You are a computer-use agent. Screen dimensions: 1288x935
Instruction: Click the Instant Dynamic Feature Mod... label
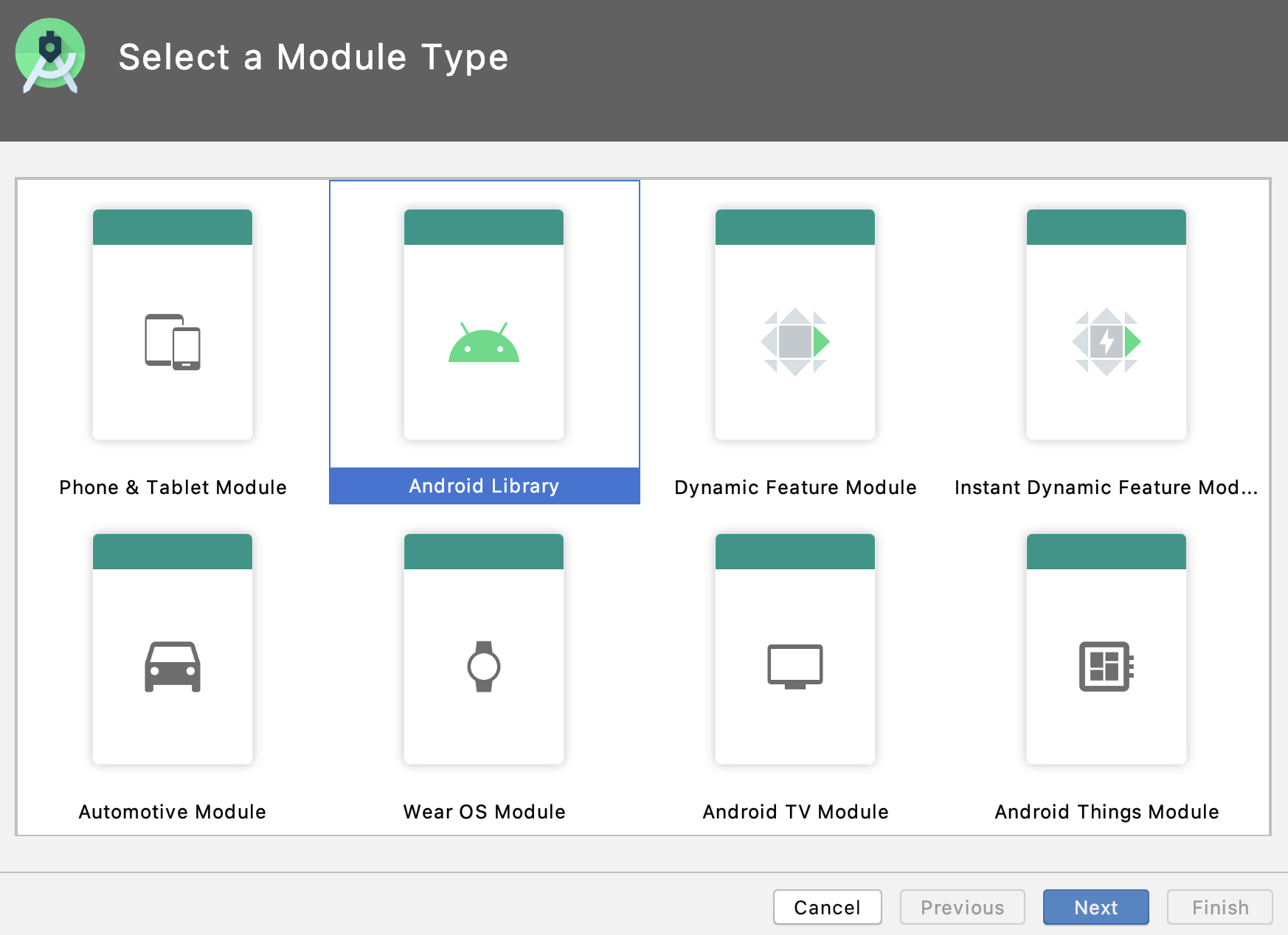click(x=1107, y=487)
